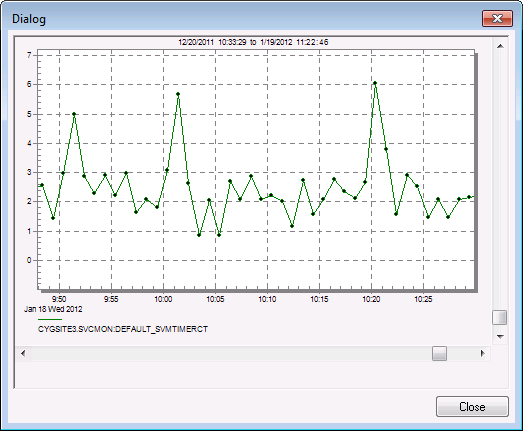Click the Close button
This screenshot has height=431, width=523.
point(472,406)
